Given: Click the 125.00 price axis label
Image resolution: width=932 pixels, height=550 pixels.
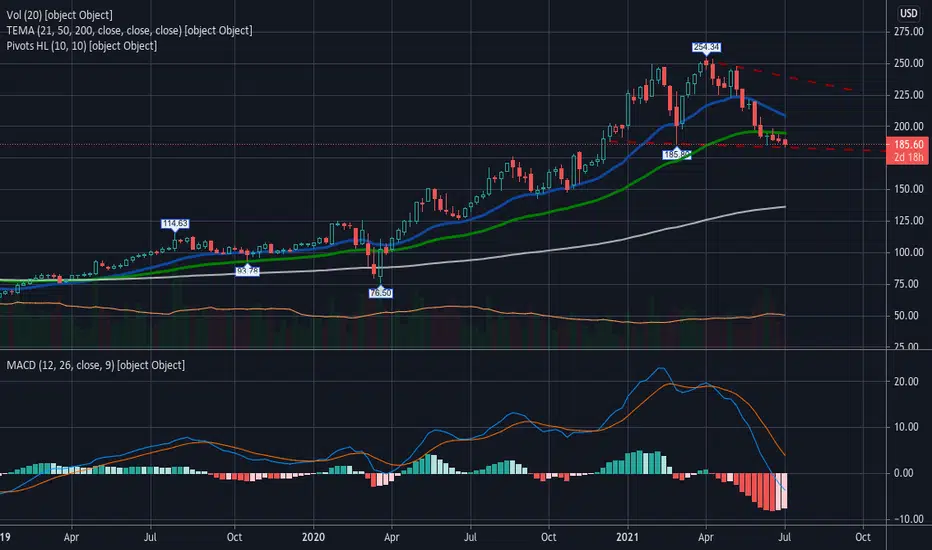Looking at the screenshot, I should (908, 221).
